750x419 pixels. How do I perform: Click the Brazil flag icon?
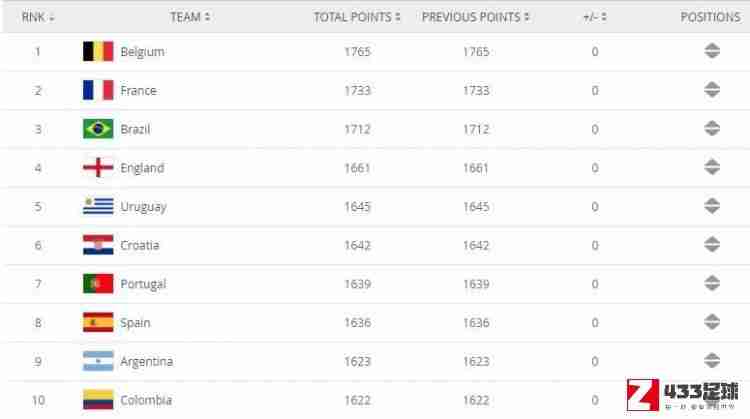click(x=98, y=129)
